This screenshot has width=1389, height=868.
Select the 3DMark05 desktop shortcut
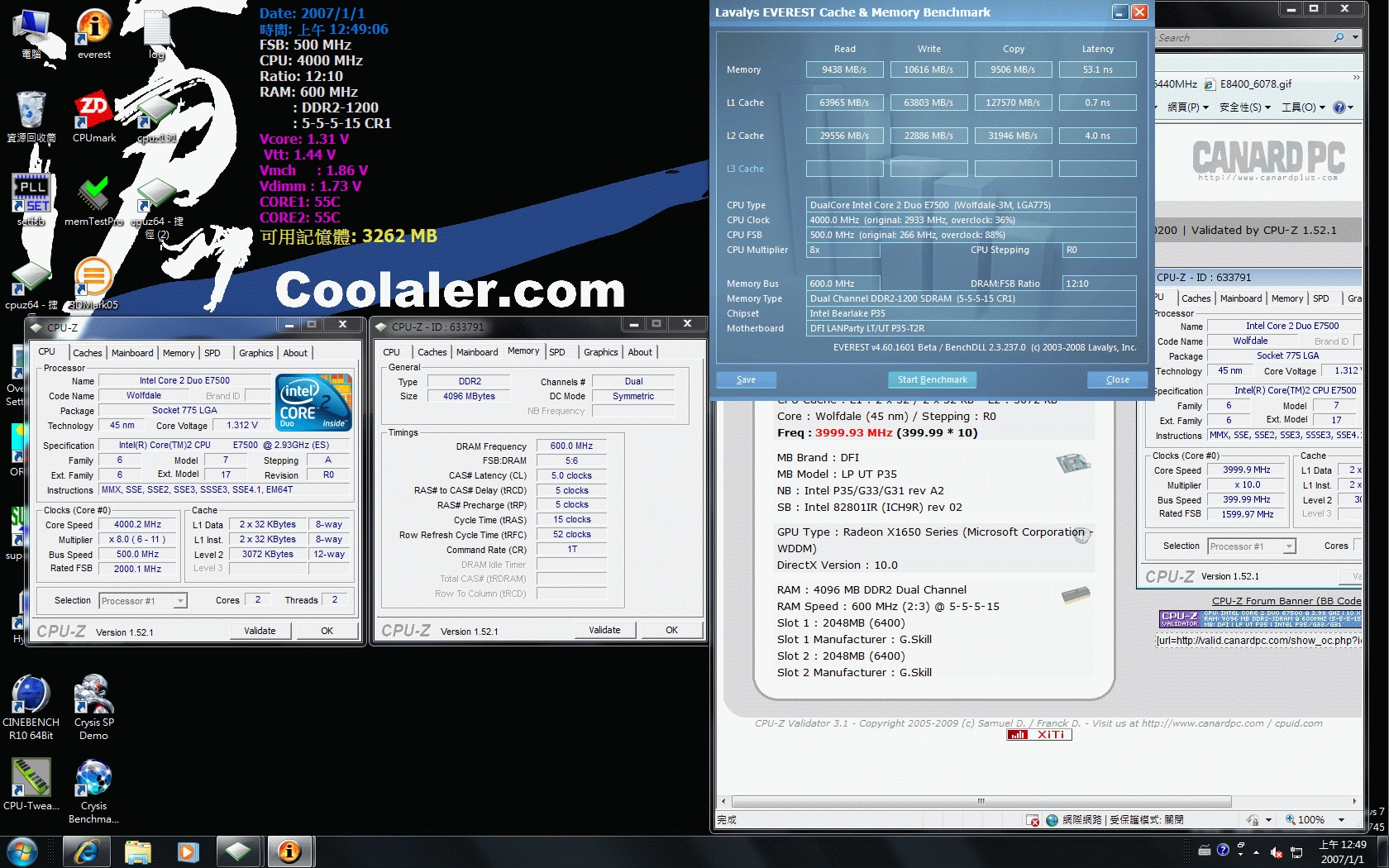(x=93, y=283)
